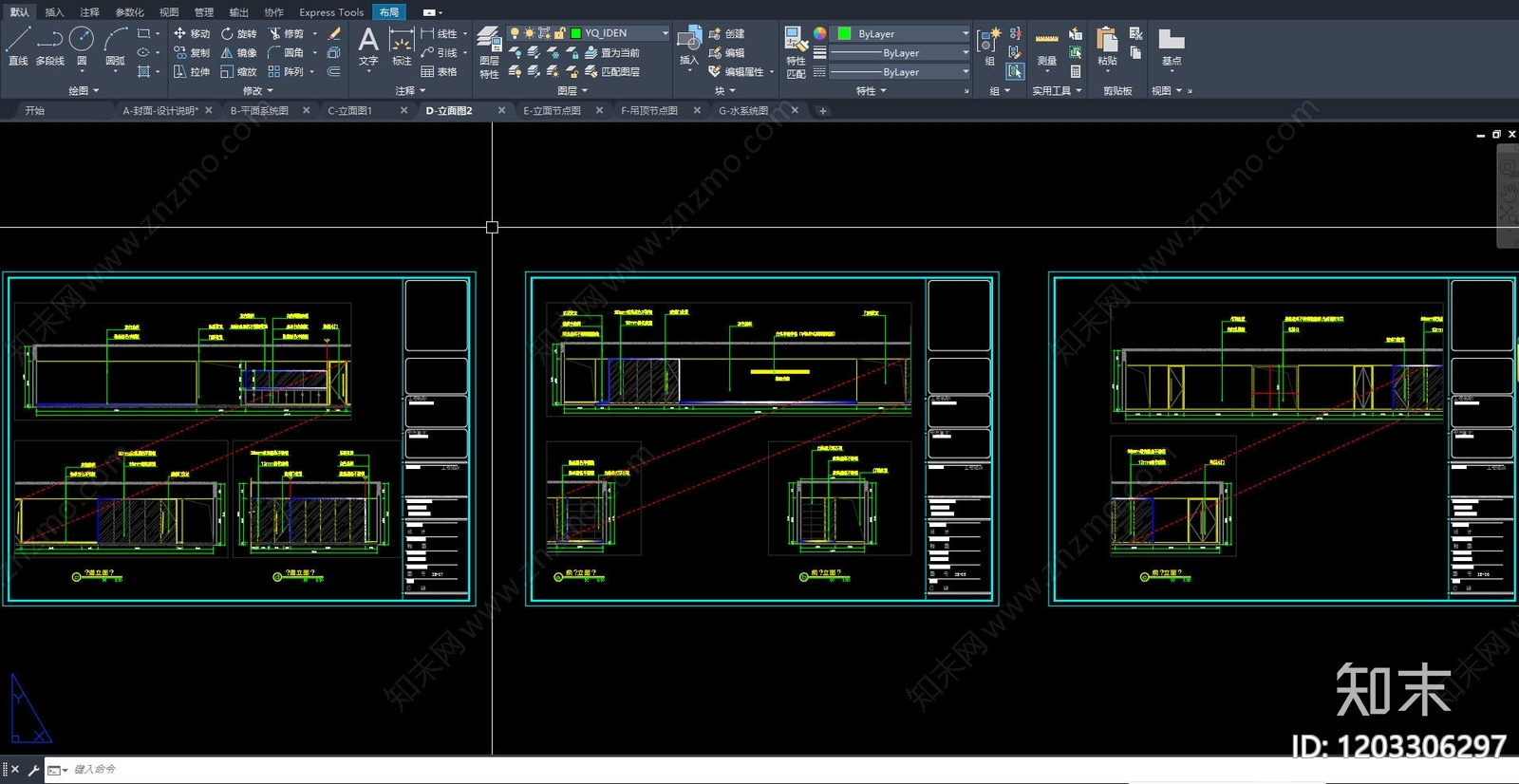Activate the Move (移动) command
1519x784 pixels.
pyautogui.click(x=192, y=33)
